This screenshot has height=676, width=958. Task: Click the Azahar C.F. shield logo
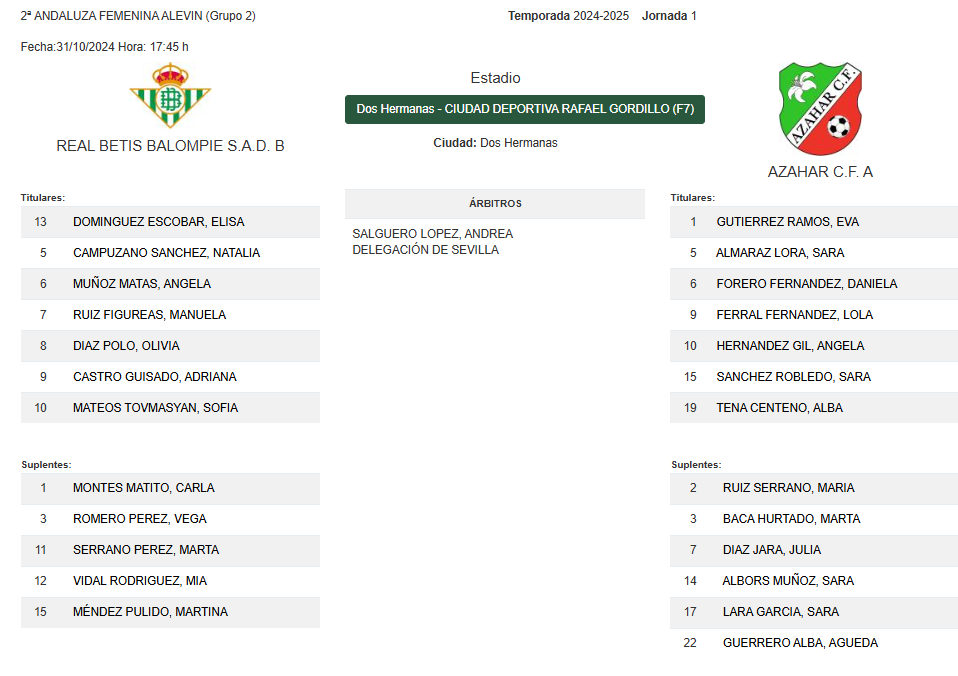pos(820,108)
